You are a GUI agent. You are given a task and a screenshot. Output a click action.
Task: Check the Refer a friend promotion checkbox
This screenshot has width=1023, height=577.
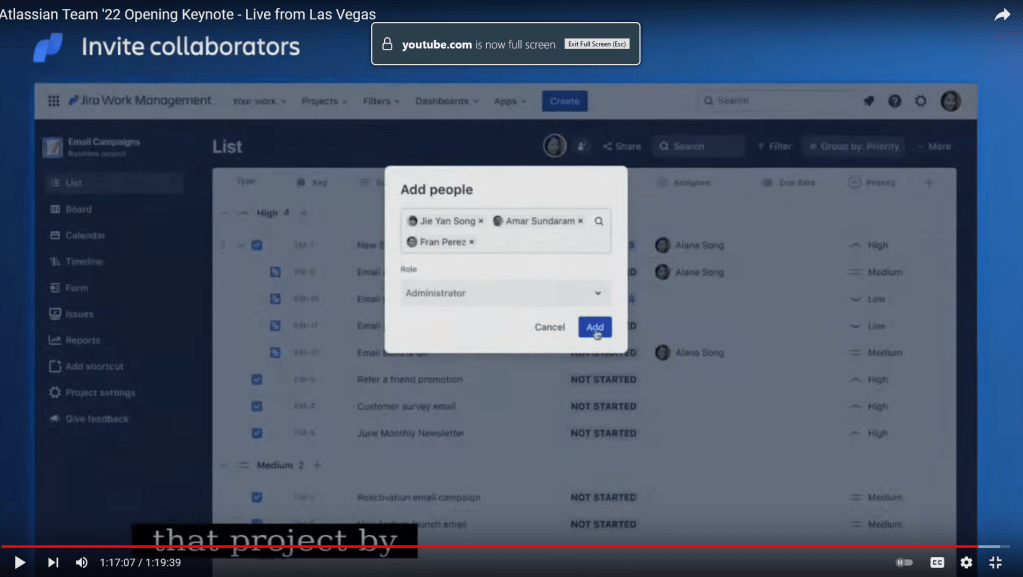pos(257,380)
